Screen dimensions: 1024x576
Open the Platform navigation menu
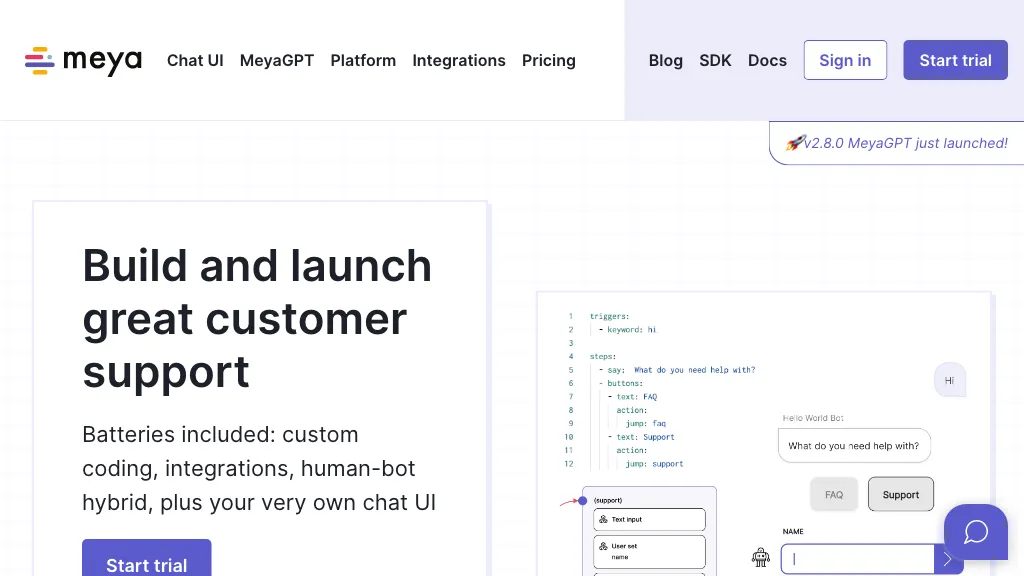click(x=363, y=61)
